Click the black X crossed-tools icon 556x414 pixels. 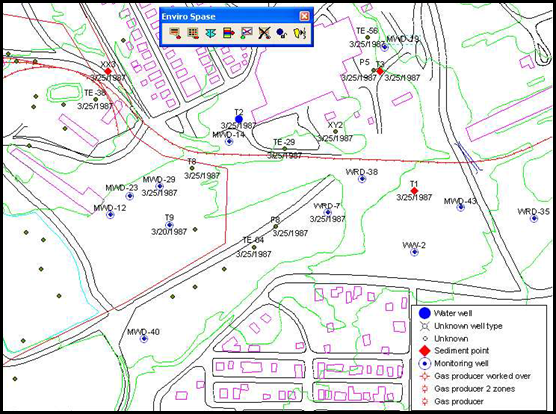264,33
